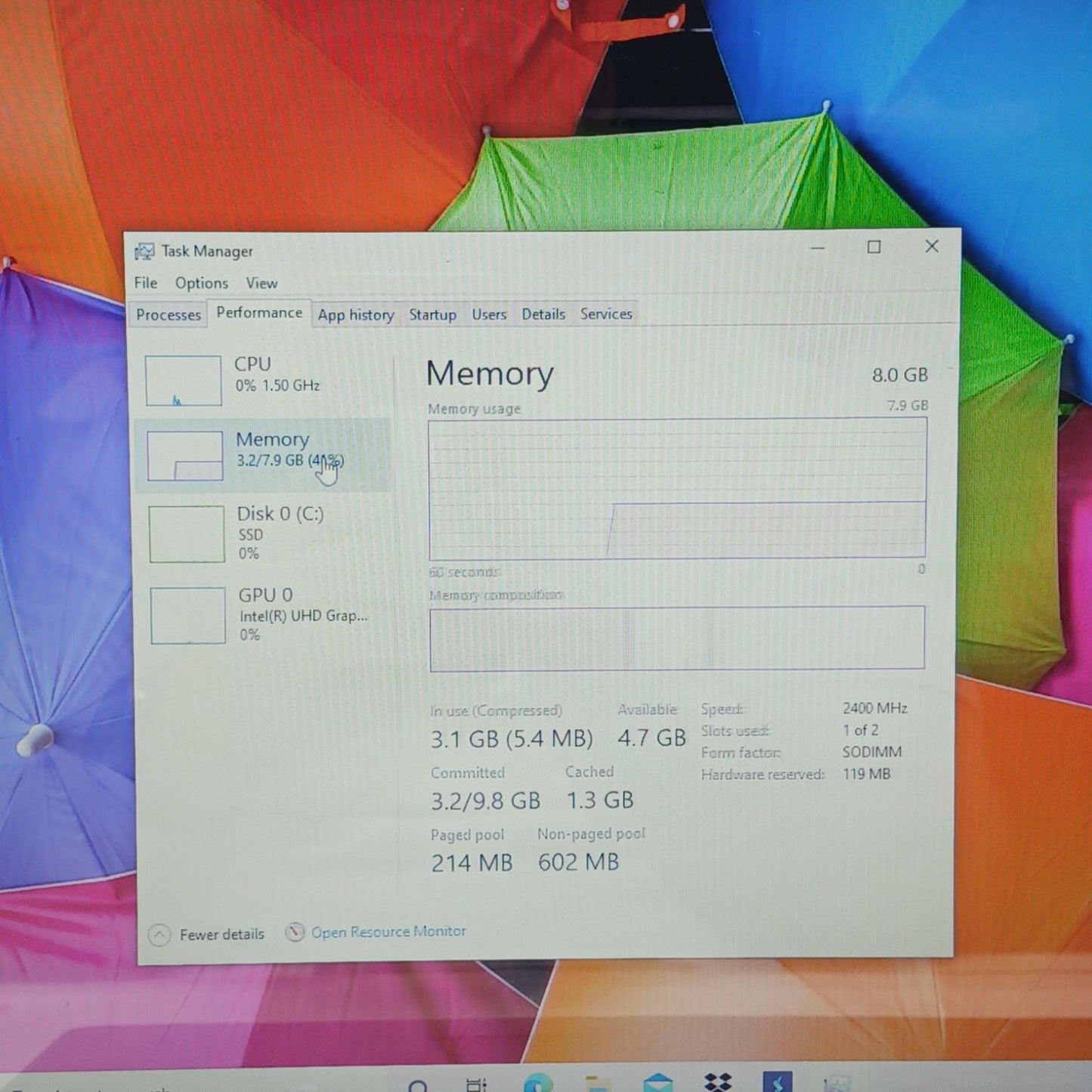Open Microsoft Edge from the taskbar
Image resolution: width=1092 pixels, height=1092 pixels.
(x=538, y=1084)
